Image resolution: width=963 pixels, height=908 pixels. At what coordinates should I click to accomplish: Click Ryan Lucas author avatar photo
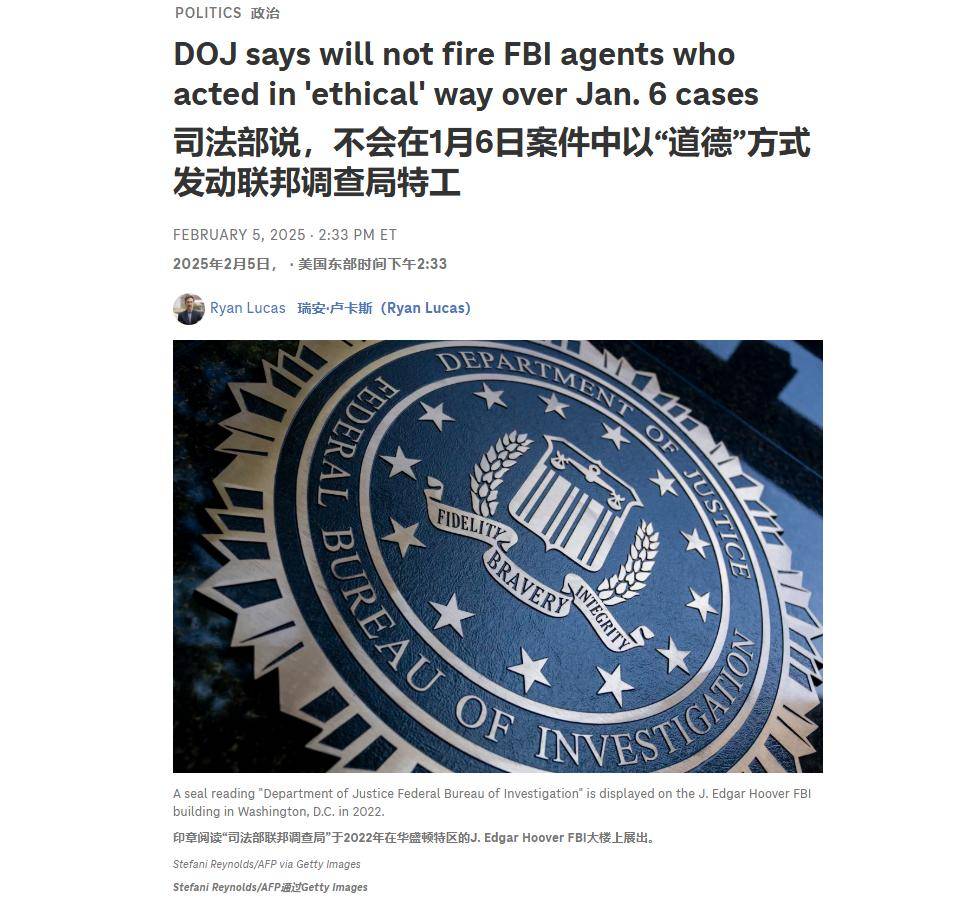tap(189, 309)
